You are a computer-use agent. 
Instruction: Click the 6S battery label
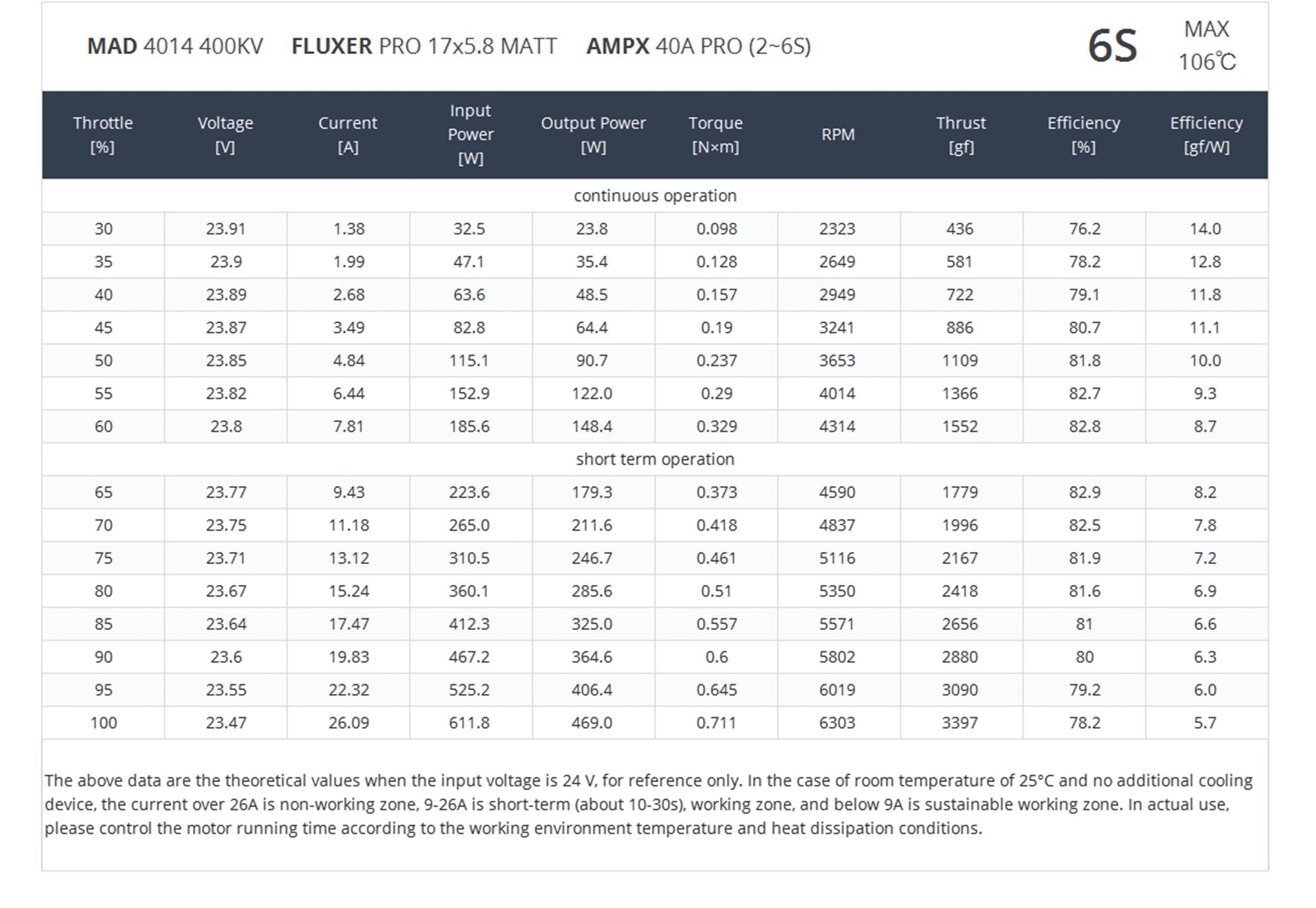pos(1112,45)
